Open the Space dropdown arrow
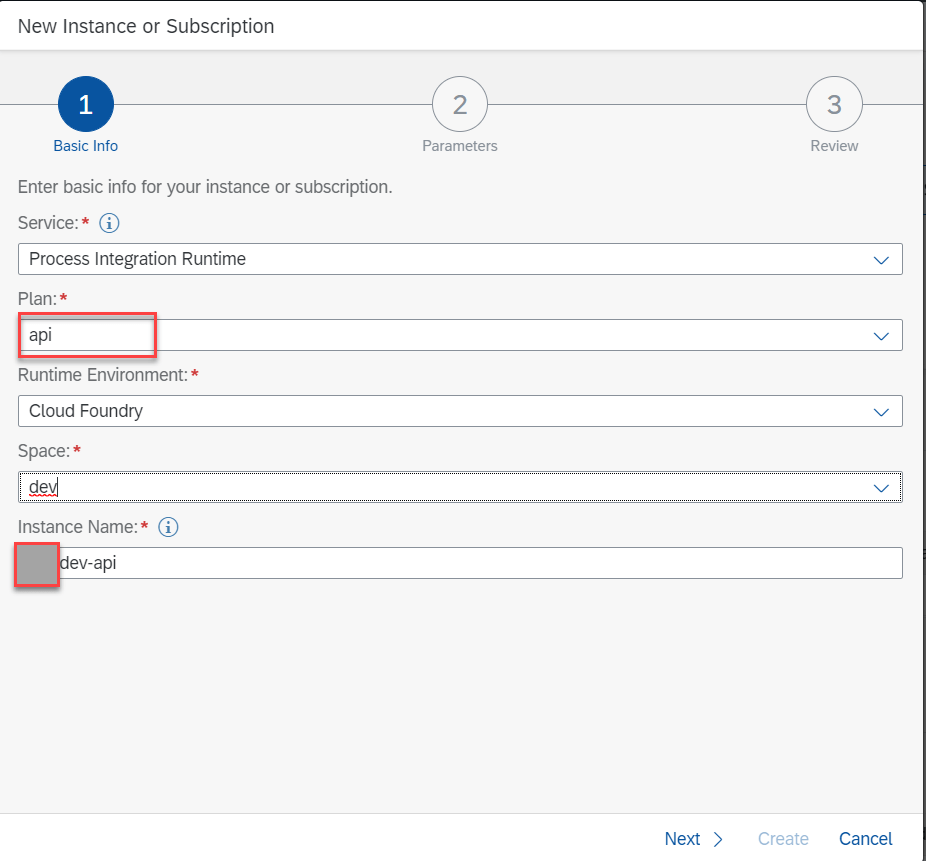The width and height of the screenshot is (926, 861). [881, 487]
